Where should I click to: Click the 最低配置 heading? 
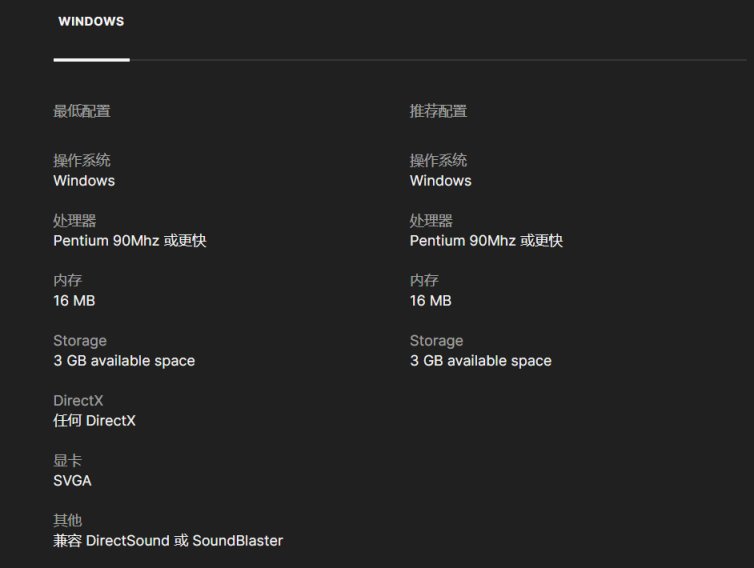coord(82,111)
